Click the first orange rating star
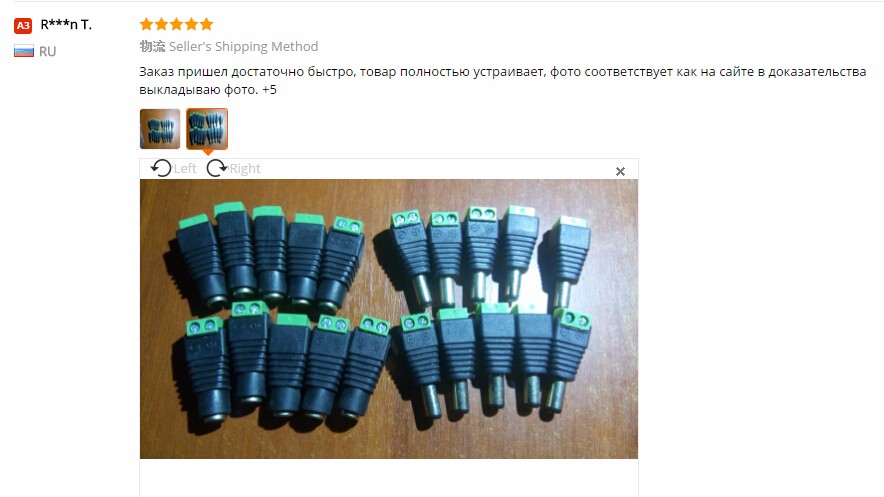 pos(146,24)
